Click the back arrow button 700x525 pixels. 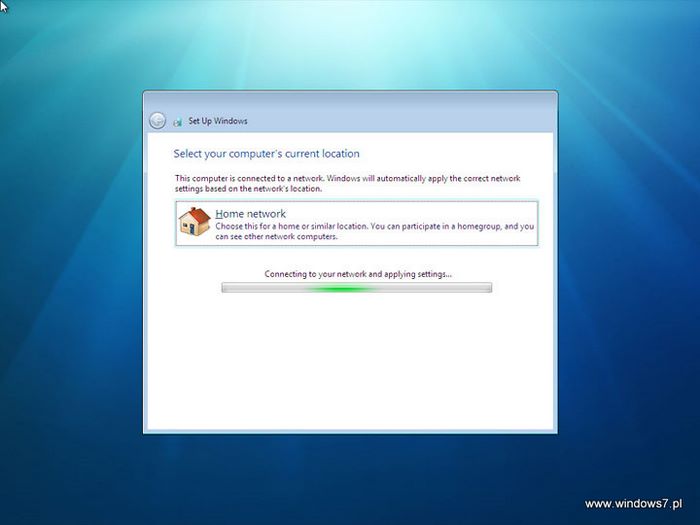pos(157,121)
